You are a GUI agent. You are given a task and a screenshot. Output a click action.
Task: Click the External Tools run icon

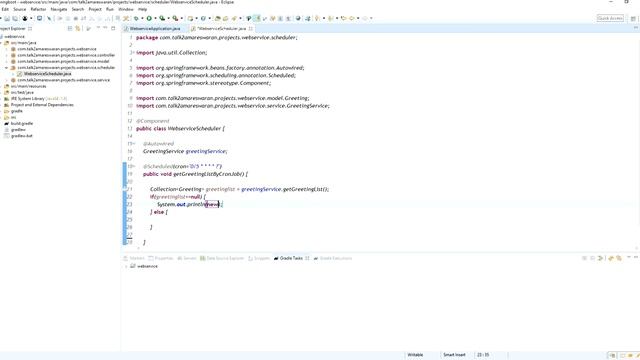(175, 18)
